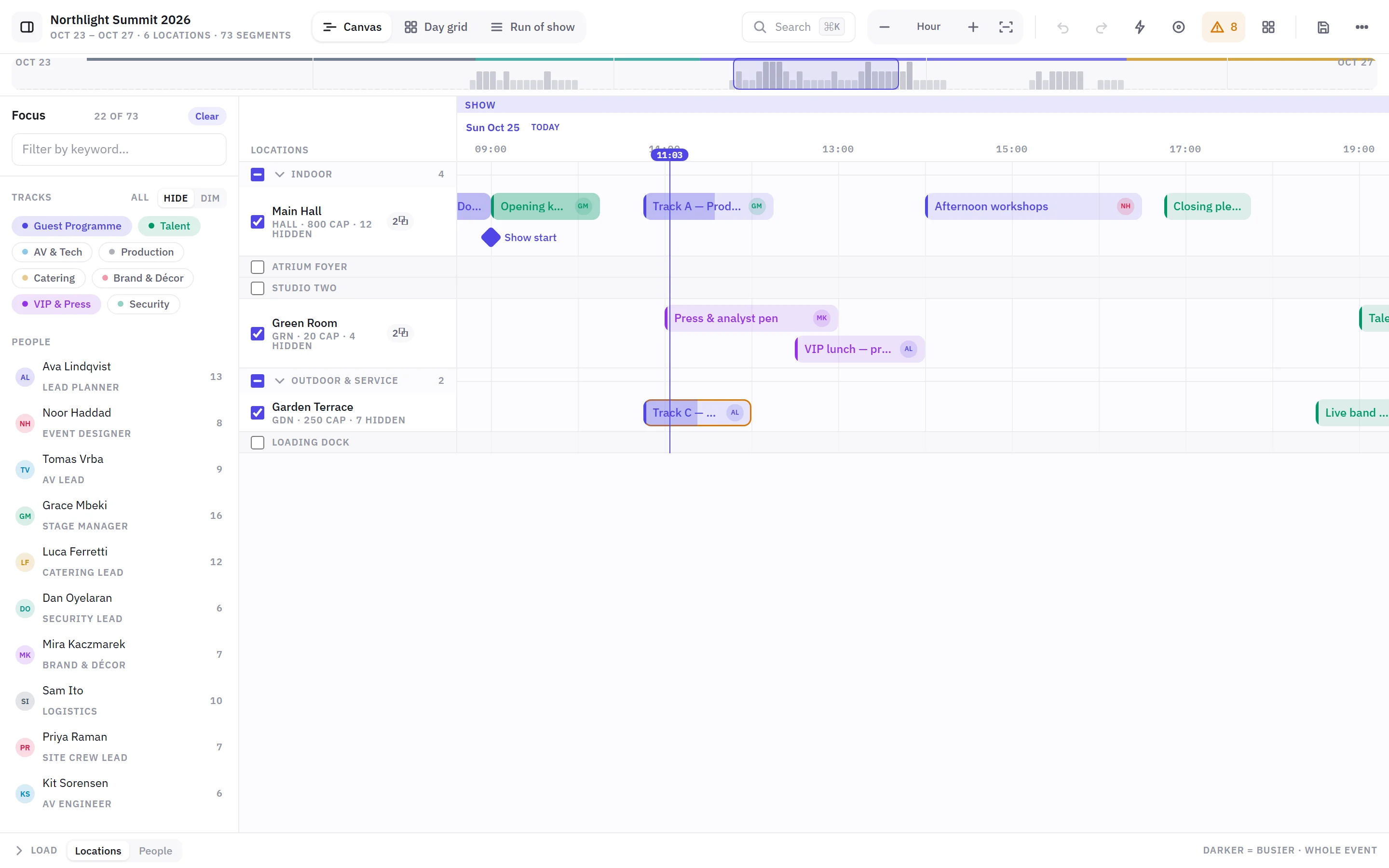This screenshot has width=1389, height=868.
Task: Click the Show start diamond milestone
Action: click(491, 237)
